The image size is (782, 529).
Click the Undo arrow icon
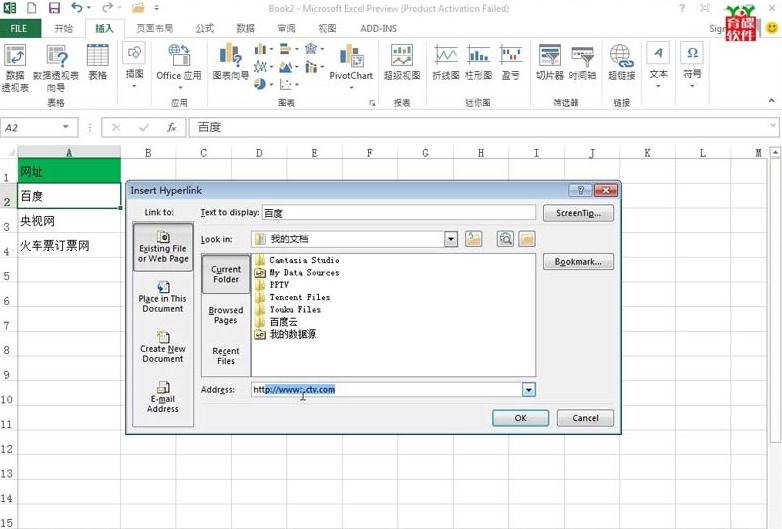77,7
